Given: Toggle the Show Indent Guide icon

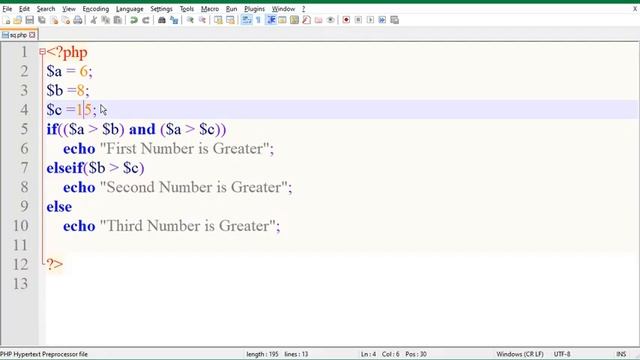Looking at the screenshot, I should coord(271,20).
